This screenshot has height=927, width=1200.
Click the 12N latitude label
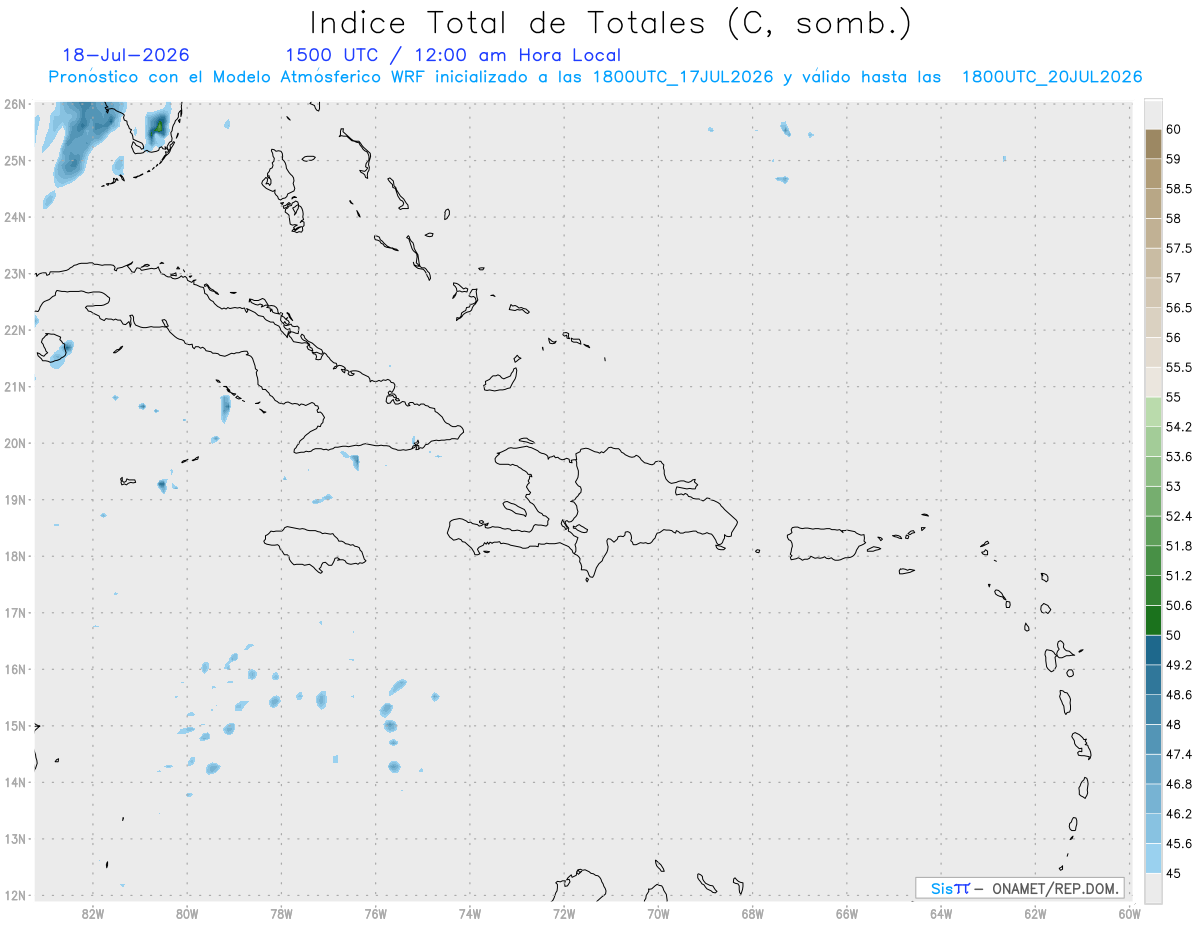pos(15,896)
